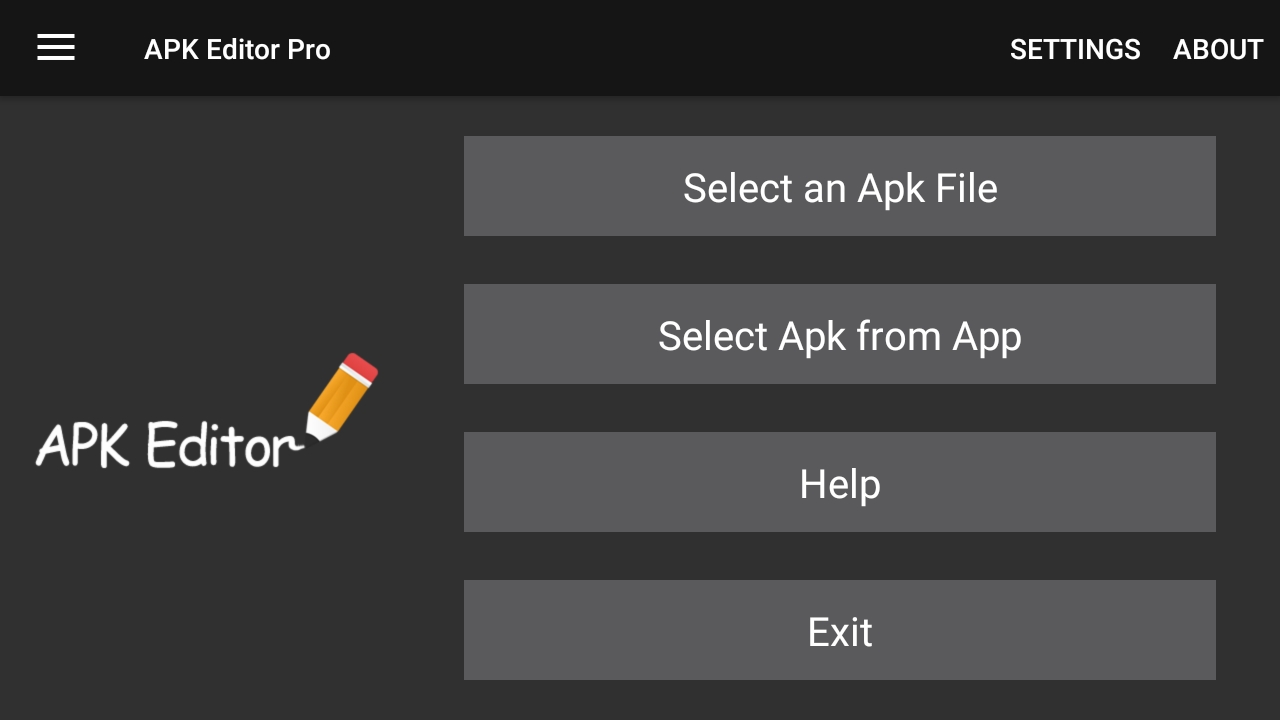1280x720 pixels.
Task: Go to Settings in the top bar
Action: click(x=1075, y=49)
